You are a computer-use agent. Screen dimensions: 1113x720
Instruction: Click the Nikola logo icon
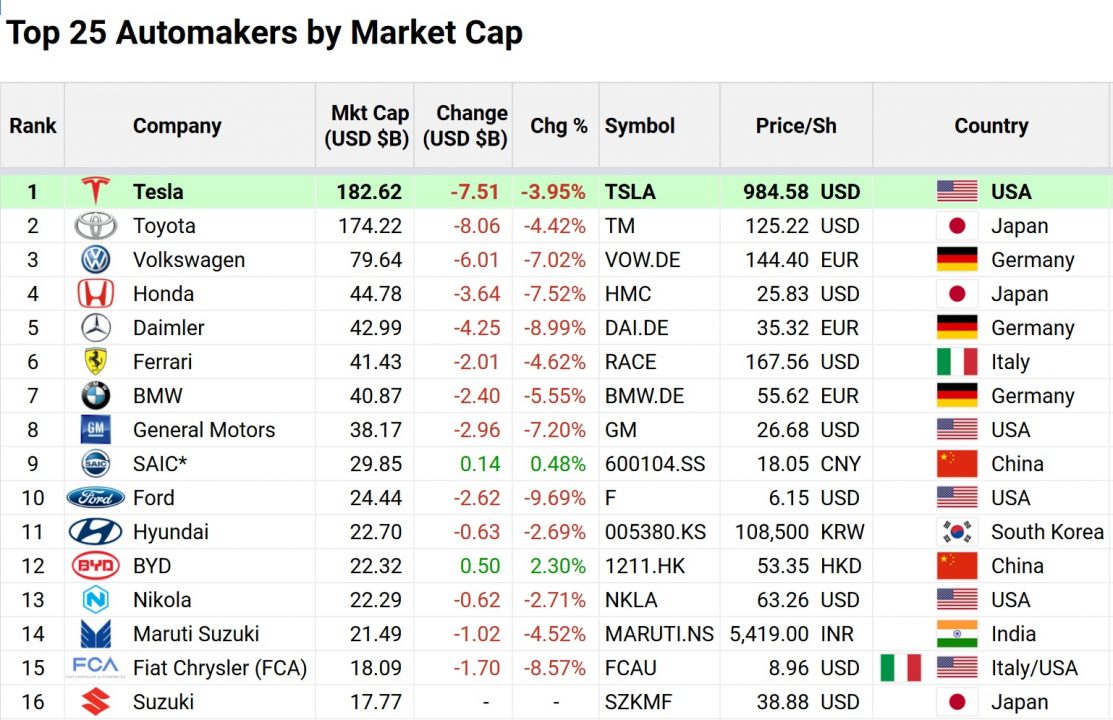tap(95, 600)
